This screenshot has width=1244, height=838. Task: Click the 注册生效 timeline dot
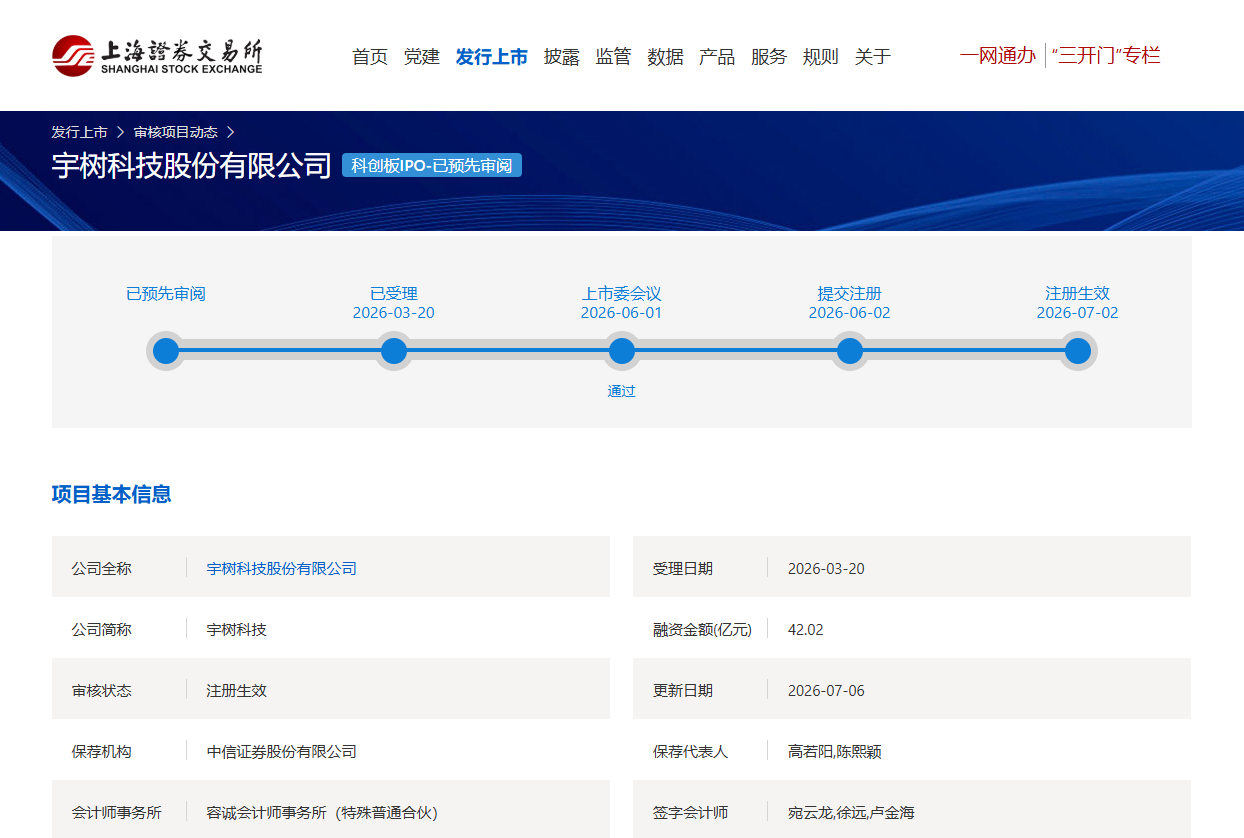coord(1078,351)
